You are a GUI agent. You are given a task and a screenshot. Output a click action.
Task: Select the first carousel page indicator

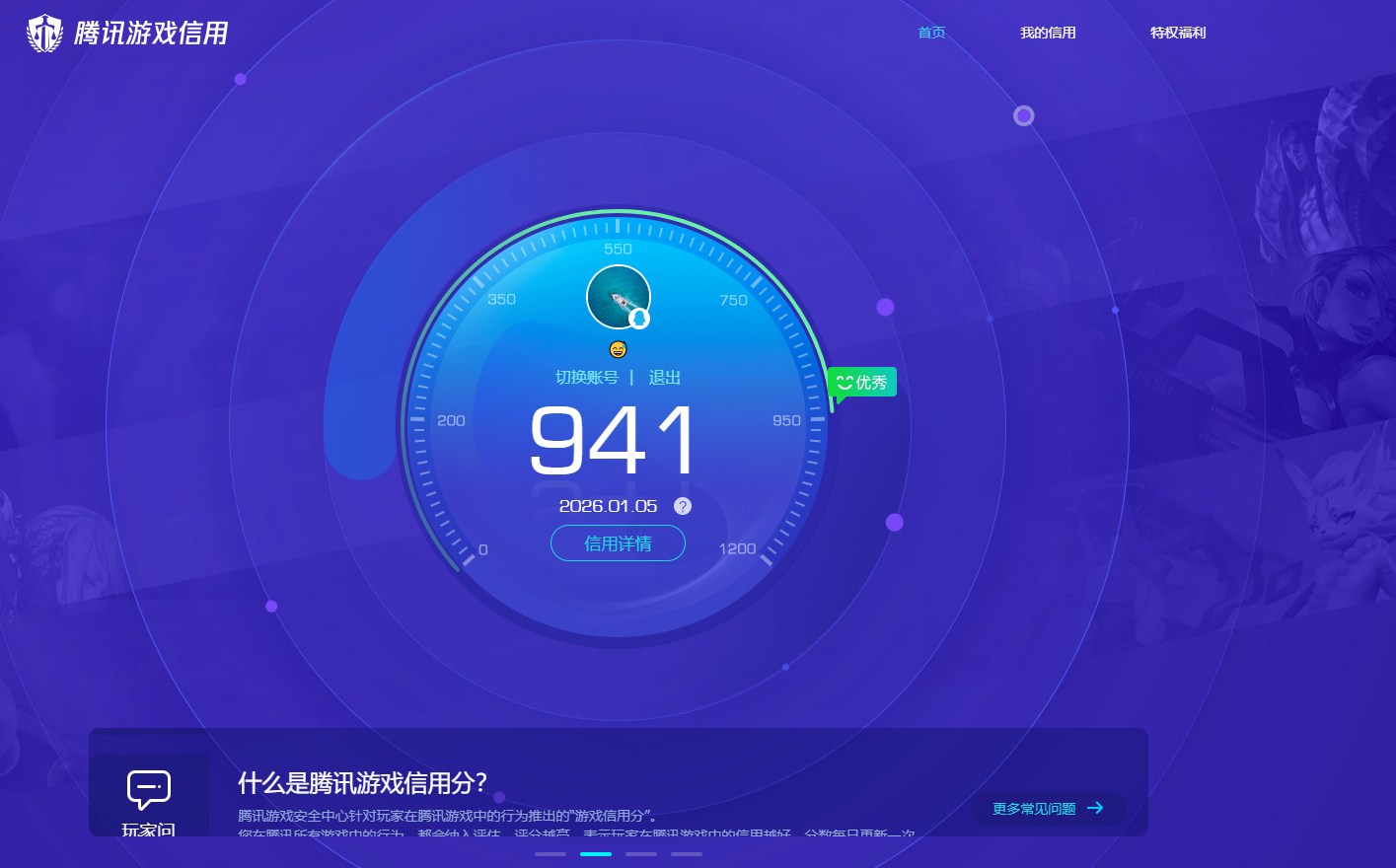[x=551, y=854]
